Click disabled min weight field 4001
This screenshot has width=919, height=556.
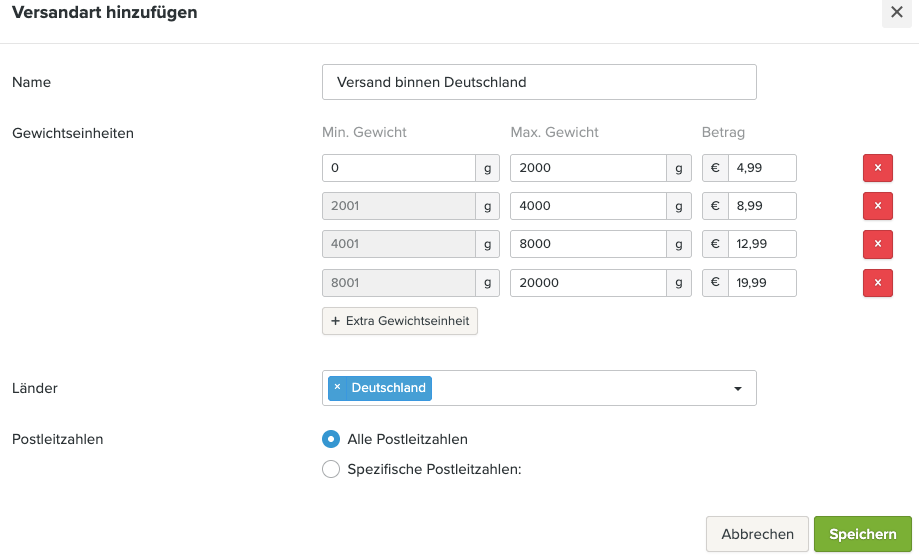click(399, 244)
